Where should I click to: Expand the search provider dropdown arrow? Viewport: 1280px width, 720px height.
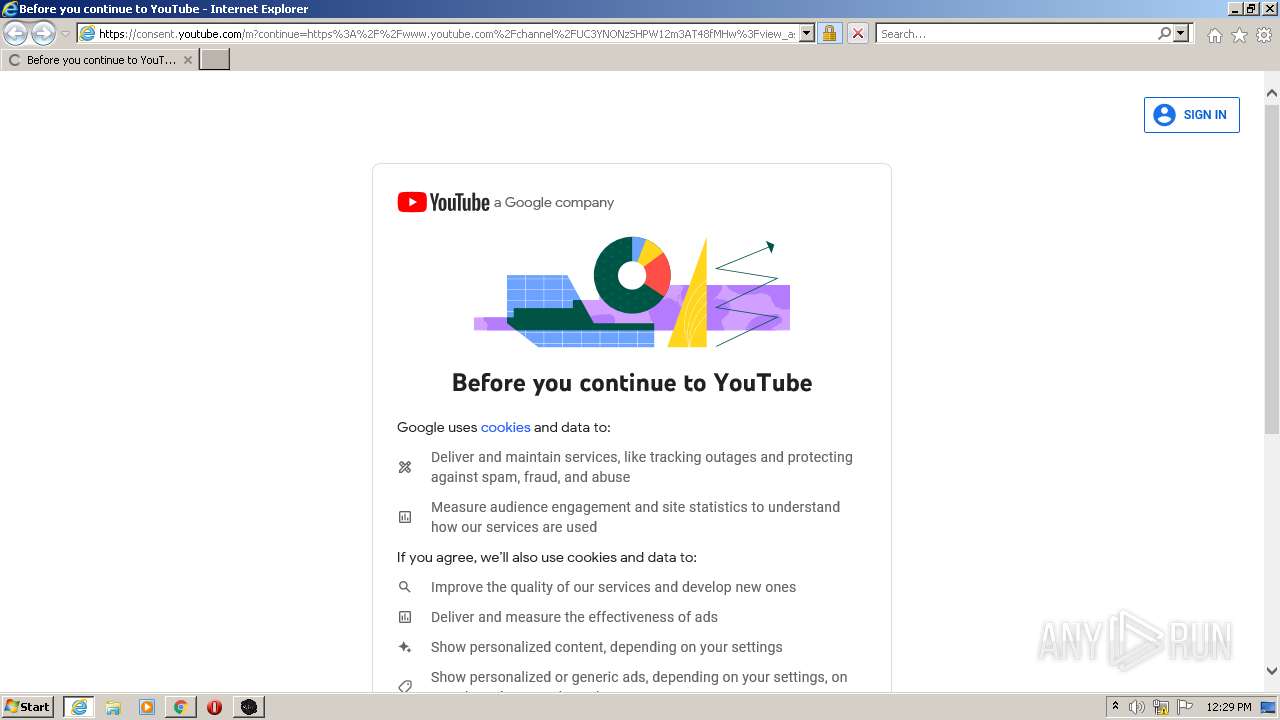click(x=1181, y=34)
